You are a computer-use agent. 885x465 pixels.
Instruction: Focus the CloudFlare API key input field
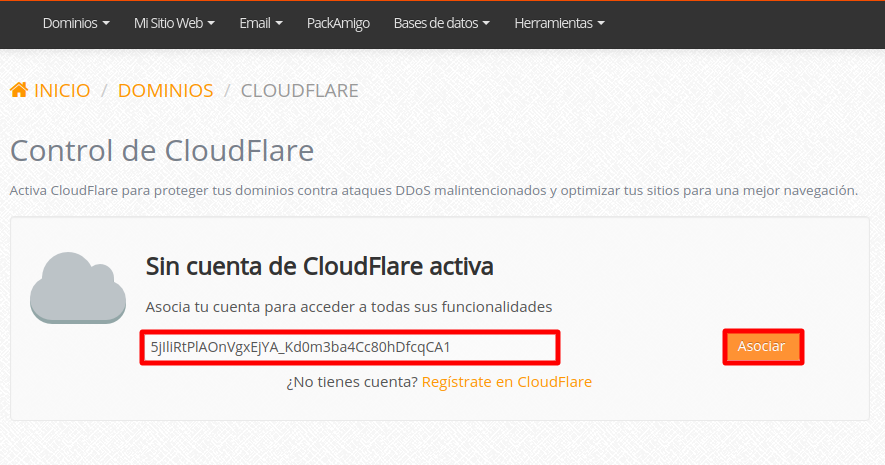tap(349, 347)
